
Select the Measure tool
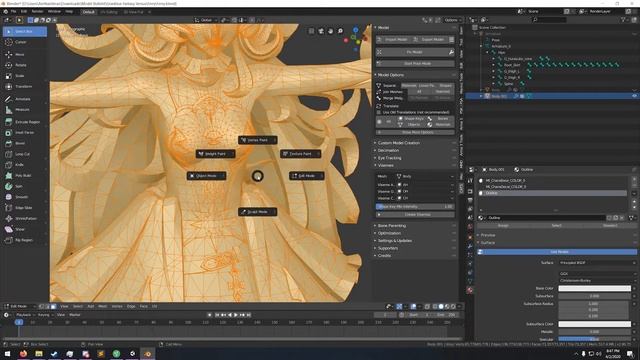[24, 109]
